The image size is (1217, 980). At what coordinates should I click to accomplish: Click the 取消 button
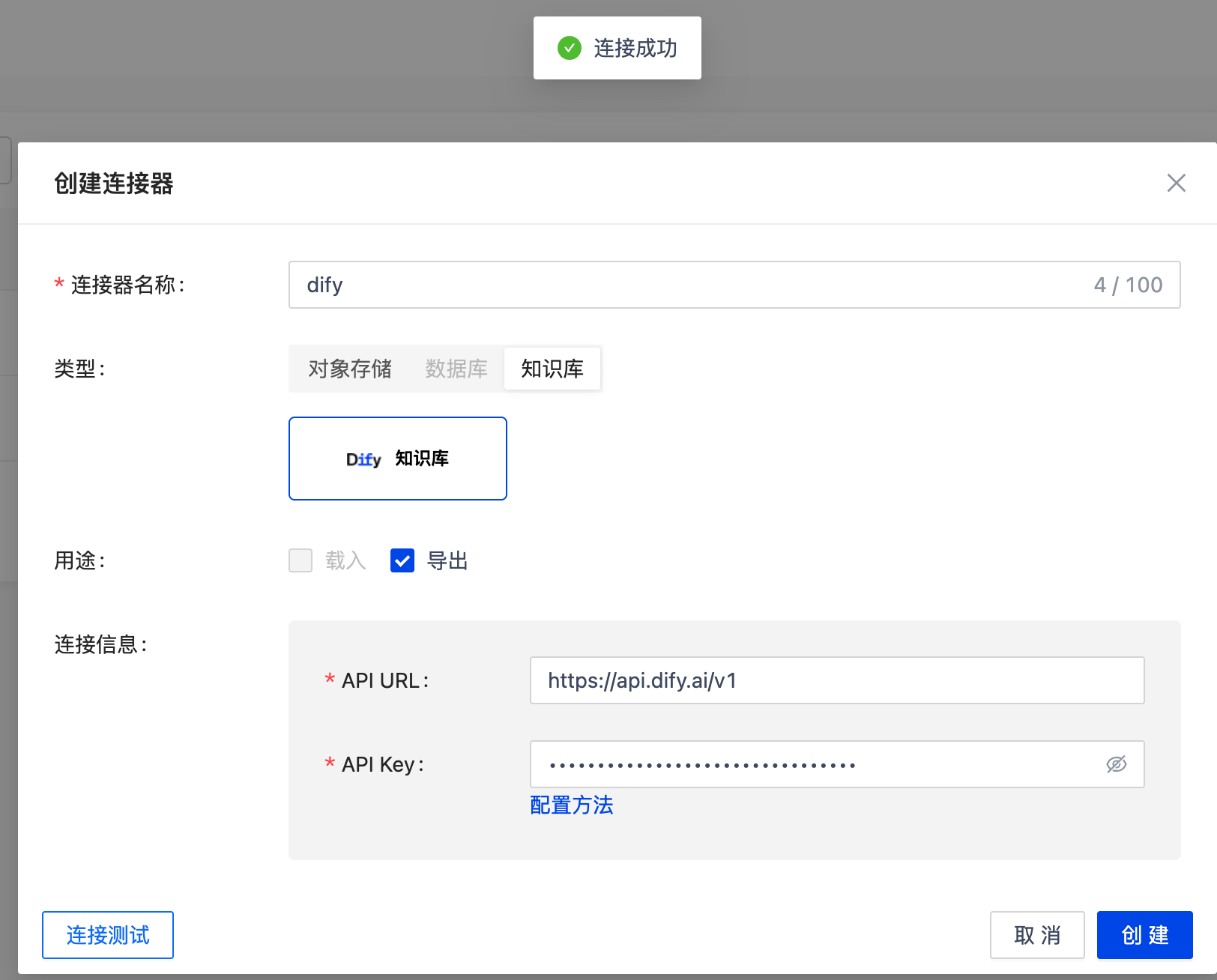tap(1037, 935)
